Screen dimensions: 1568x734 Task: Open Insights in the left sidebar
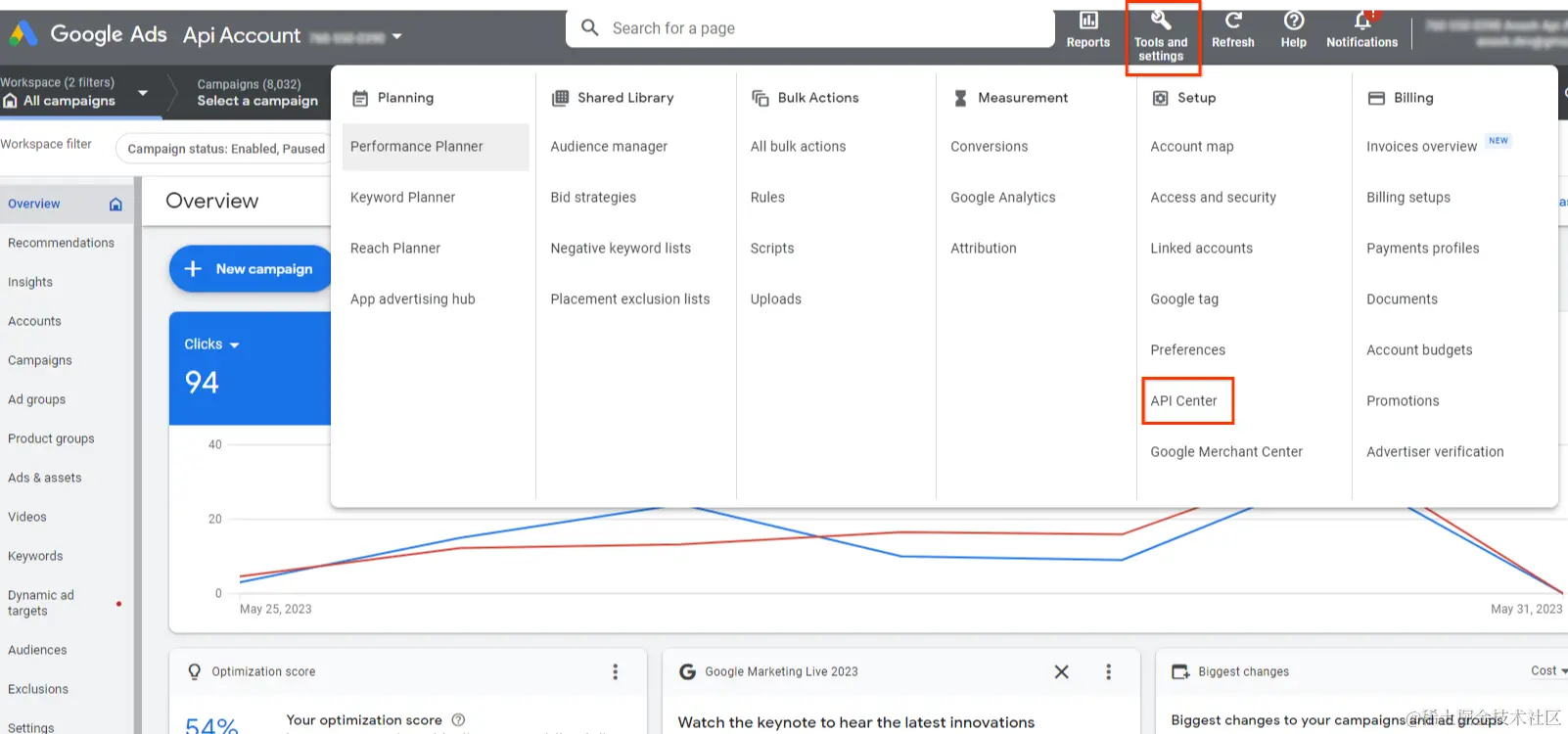tap(30, 282)
